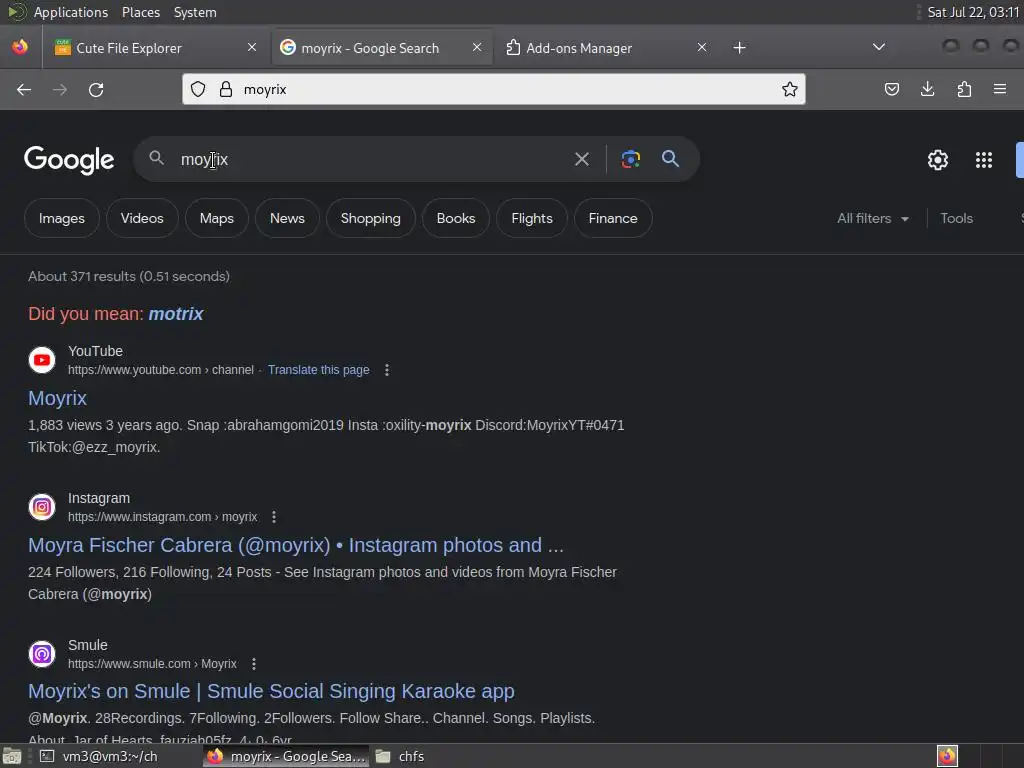Go back to the previous page

point(24,89)
